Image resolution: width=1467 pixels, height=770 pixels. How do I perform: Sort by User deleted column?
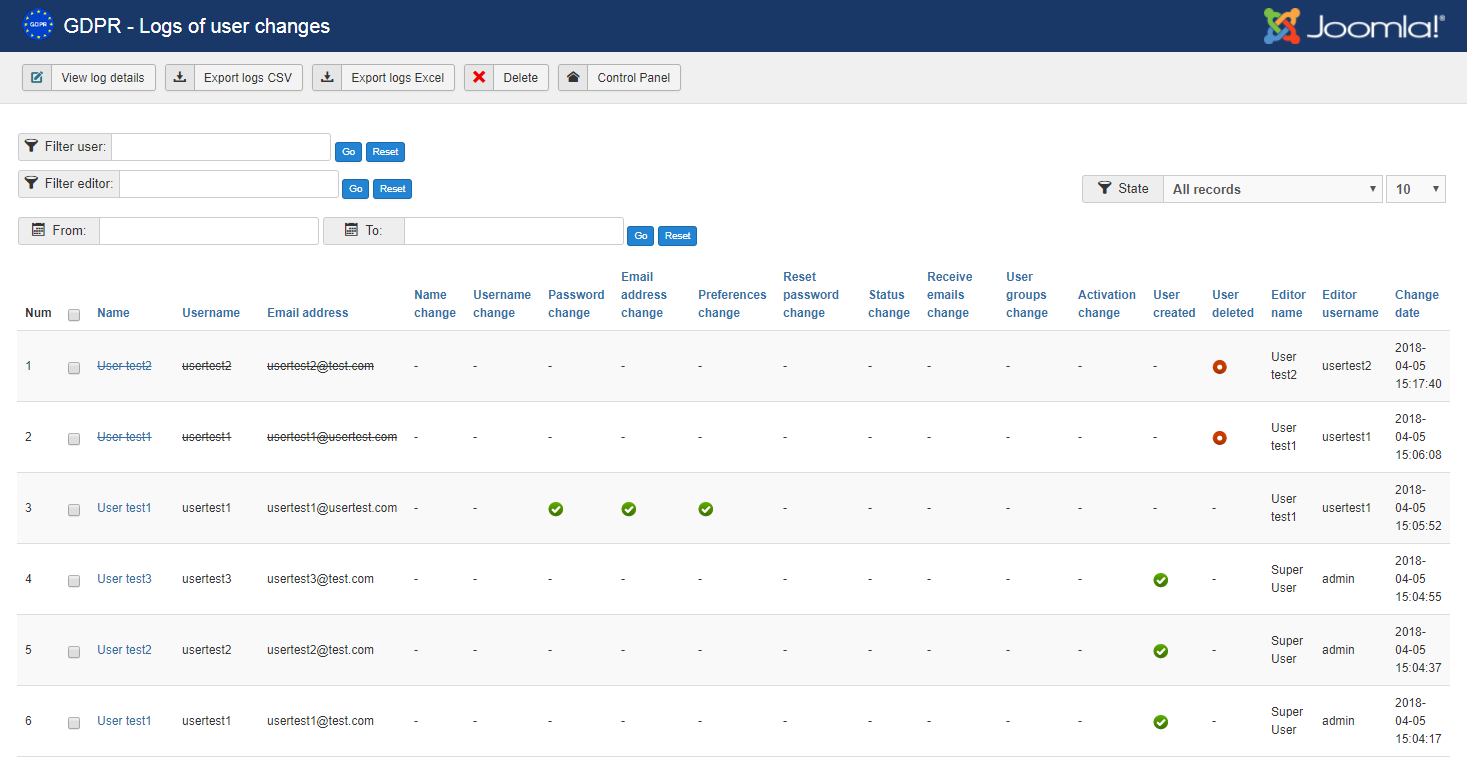coord(1233,304)
